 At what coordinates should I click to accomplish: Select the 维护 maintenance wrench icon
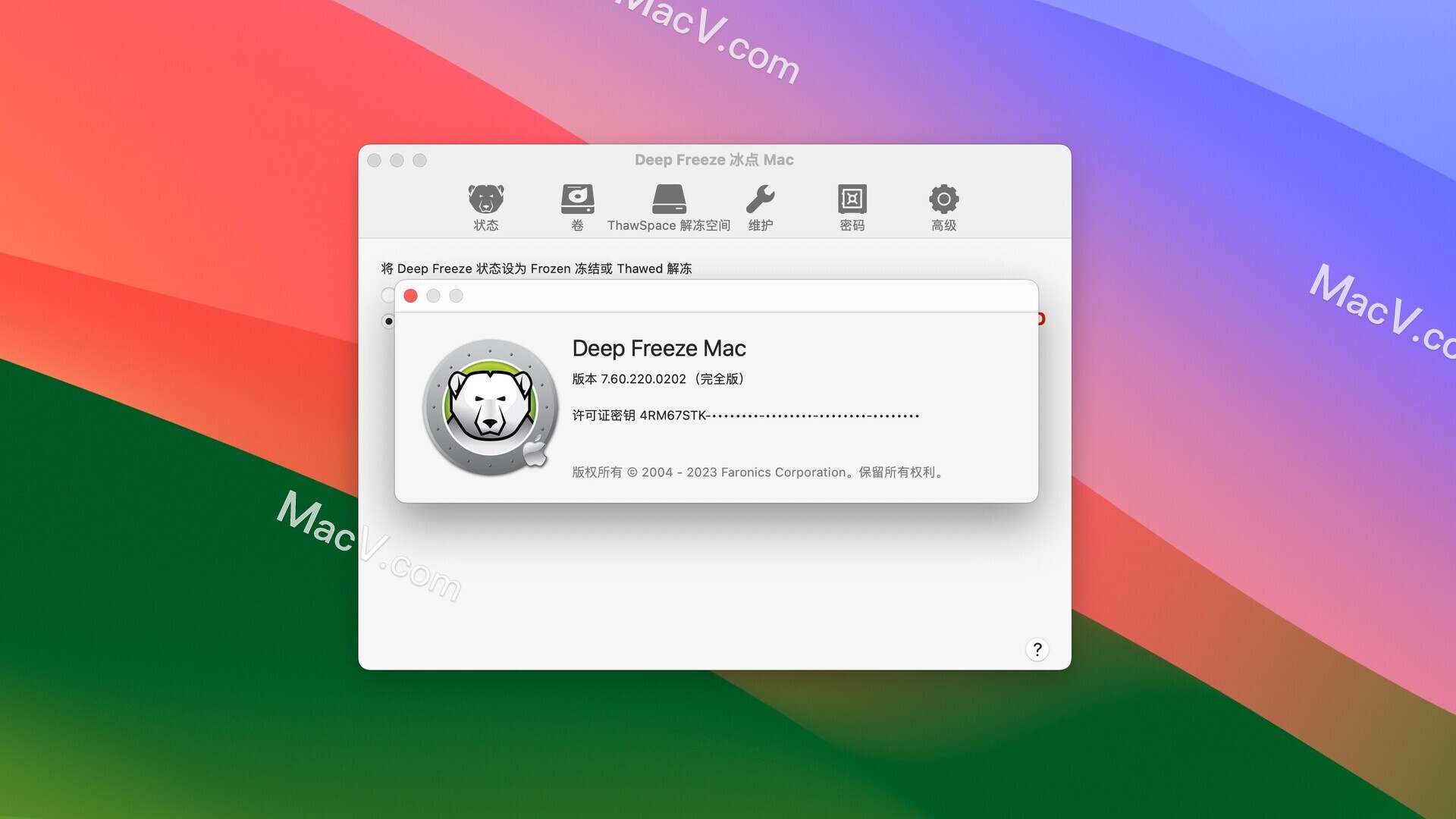pyautogui.click(x=760, y=199)
